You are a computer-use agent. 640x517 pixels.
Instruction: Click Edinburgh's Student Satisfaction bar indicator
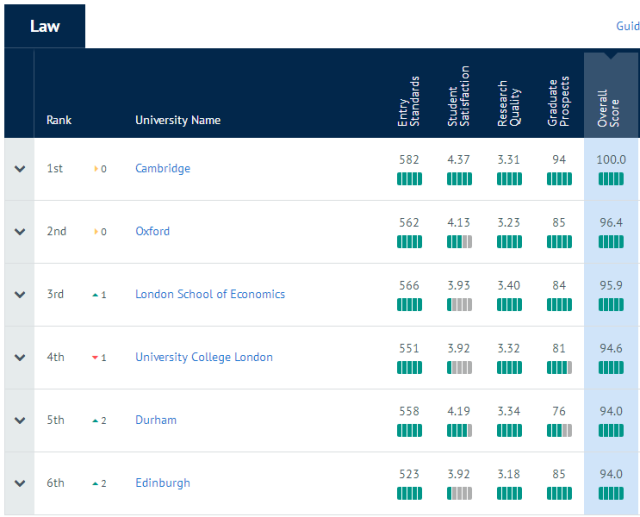459,493
